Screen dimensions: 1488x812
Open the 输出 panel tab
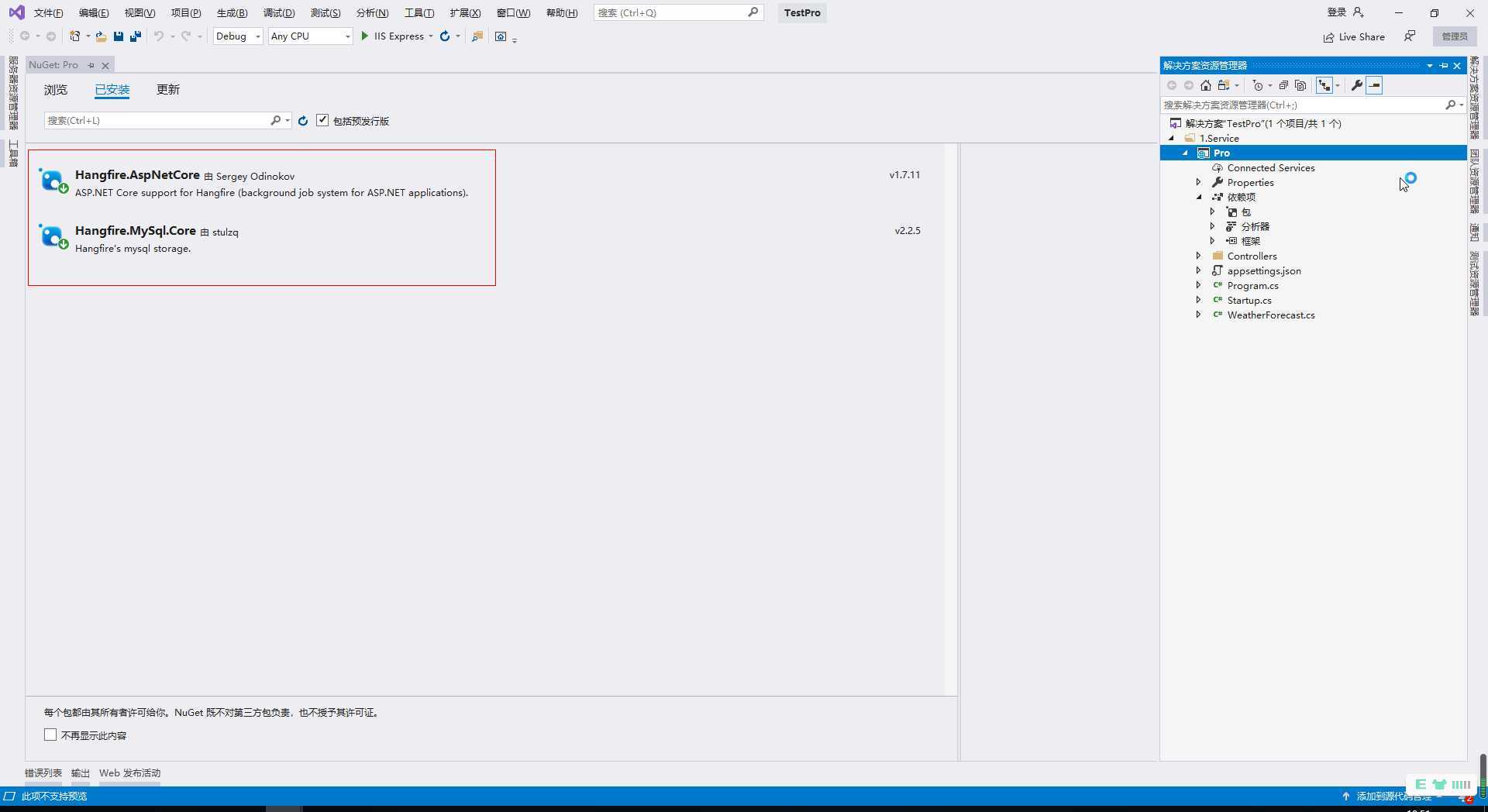81,772
